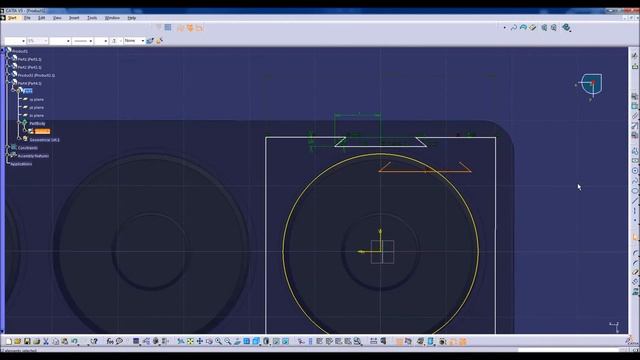The width and height of the screenshot is (640, 360).
Task: Open the Window menu
Action: pos(112,18)
